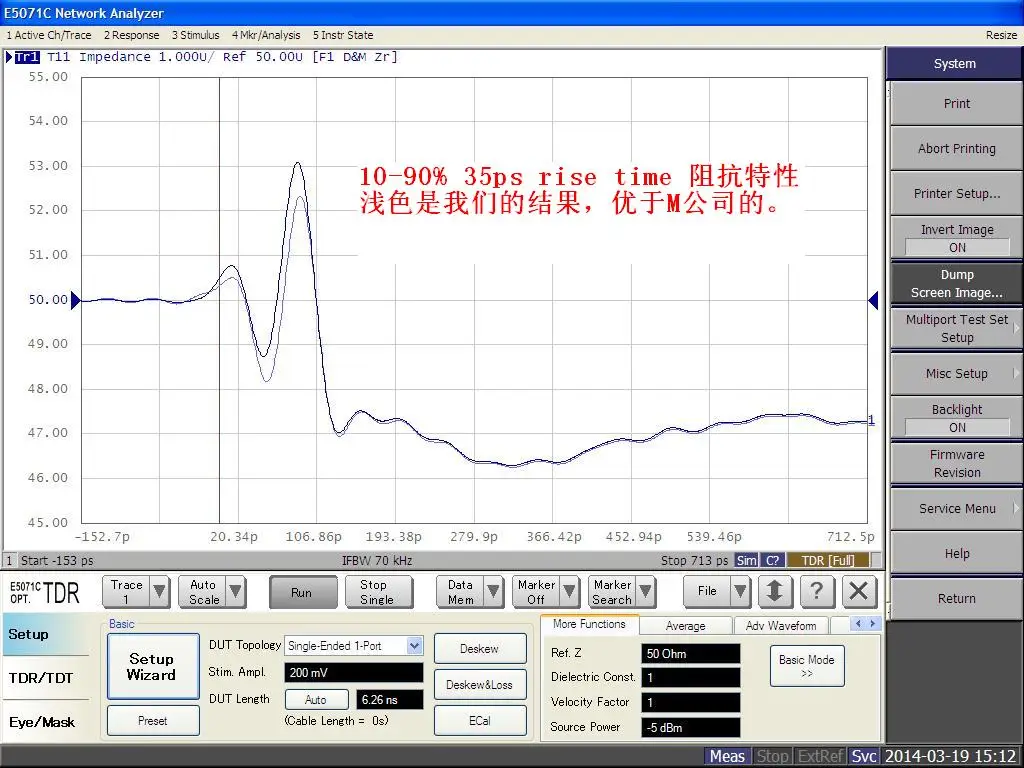The width and height of the screenshot is (1024, 768).
Task: Click the Sim status indicator
Action: pyautogui.click(x=746, y=561)
